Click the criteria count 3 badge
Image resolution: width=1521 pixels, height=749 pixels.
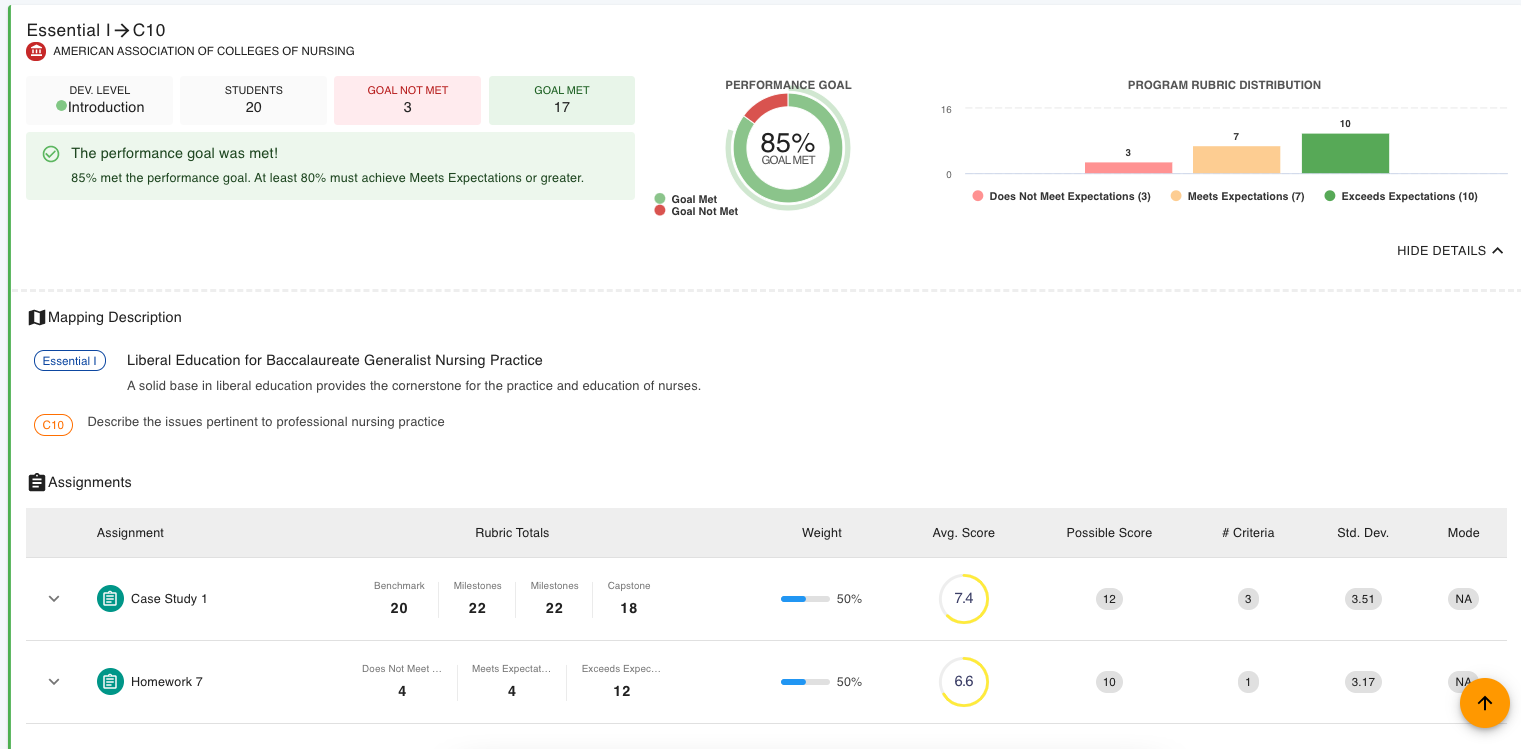click(1248, 599)
